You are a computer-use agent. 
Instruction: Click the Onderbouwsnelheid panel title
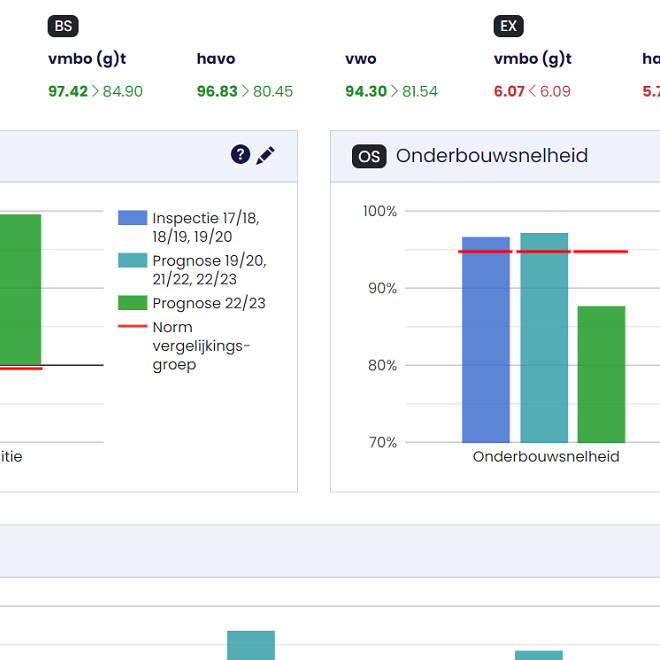(492, 156)
